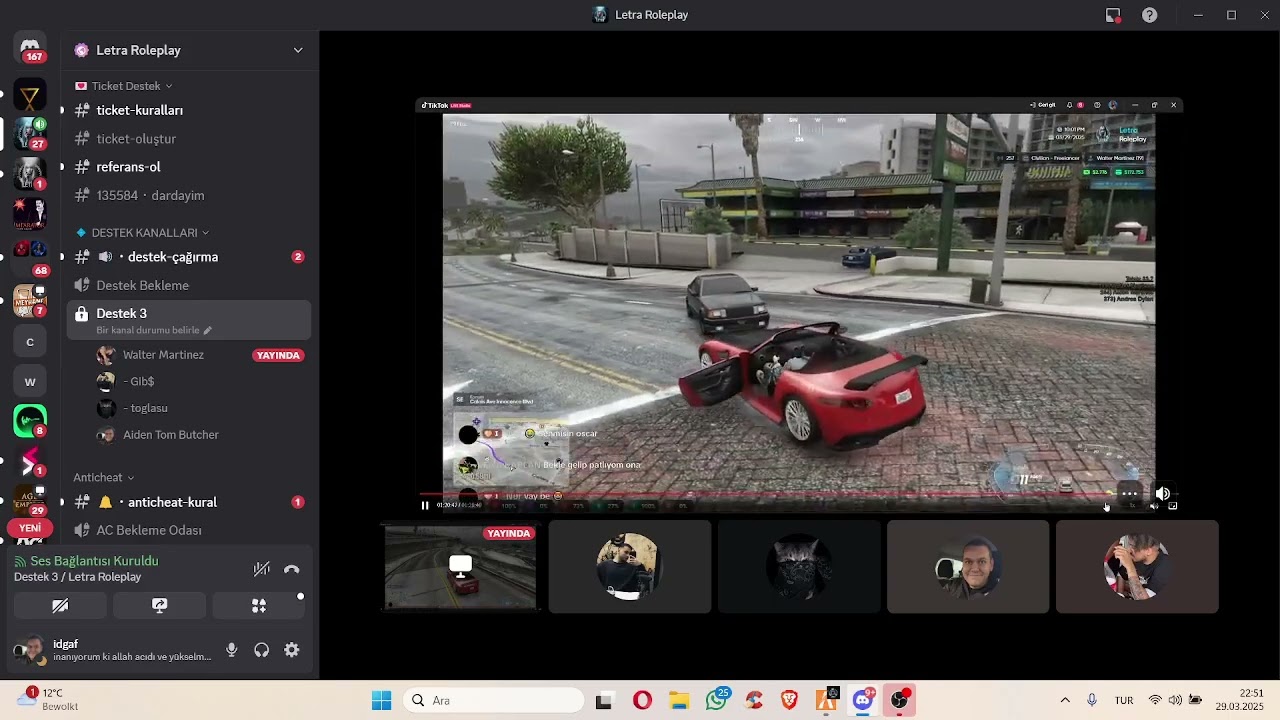Select the last participant tile with tattooed avatar
Screen dimensions: 1280x720
[1137, 567]
